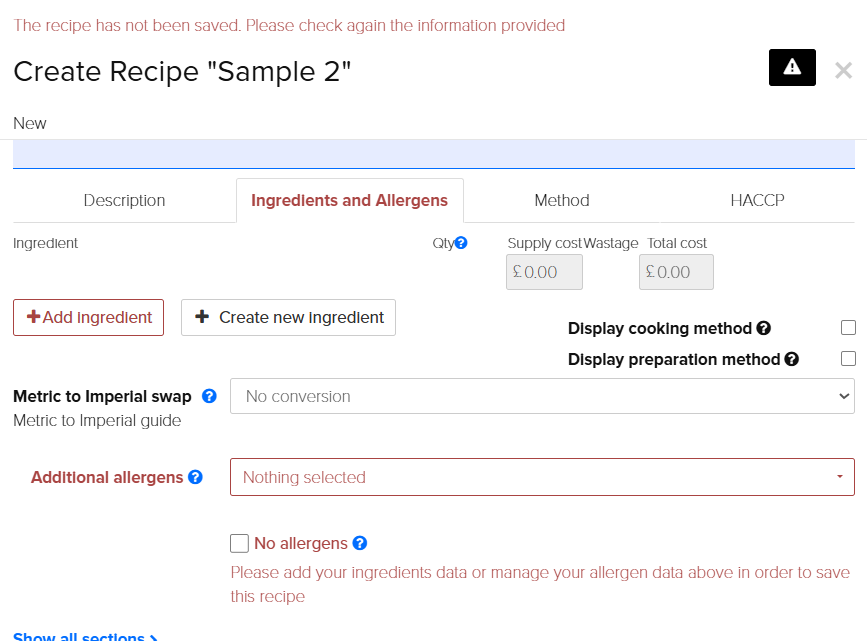Click the Supply cost field
The image size is (867, 641).
(544, 271)
